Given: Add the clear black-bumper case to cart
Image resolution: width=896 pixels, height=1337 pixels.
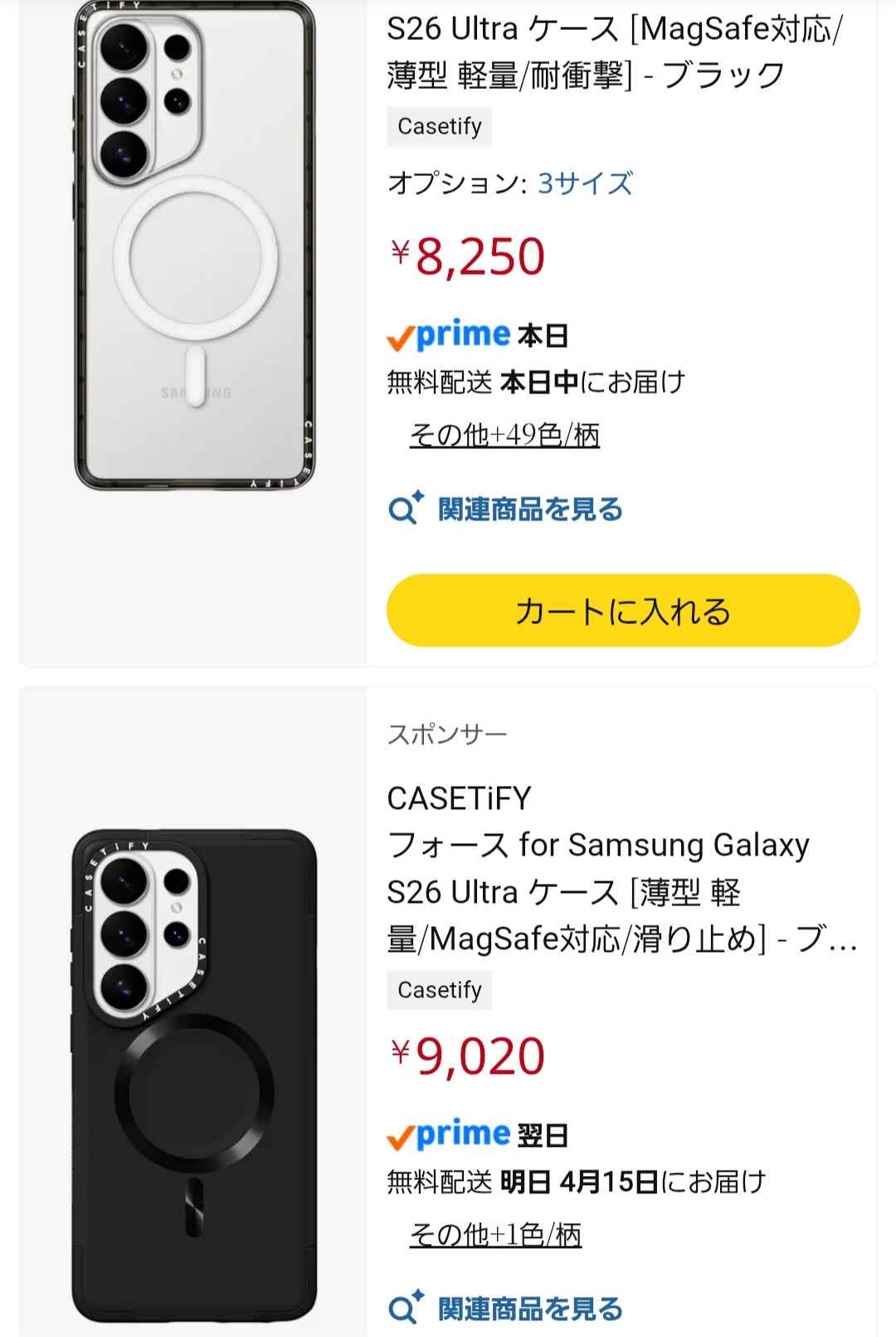Looking at the screenshot, I should [x=623, y=611].
